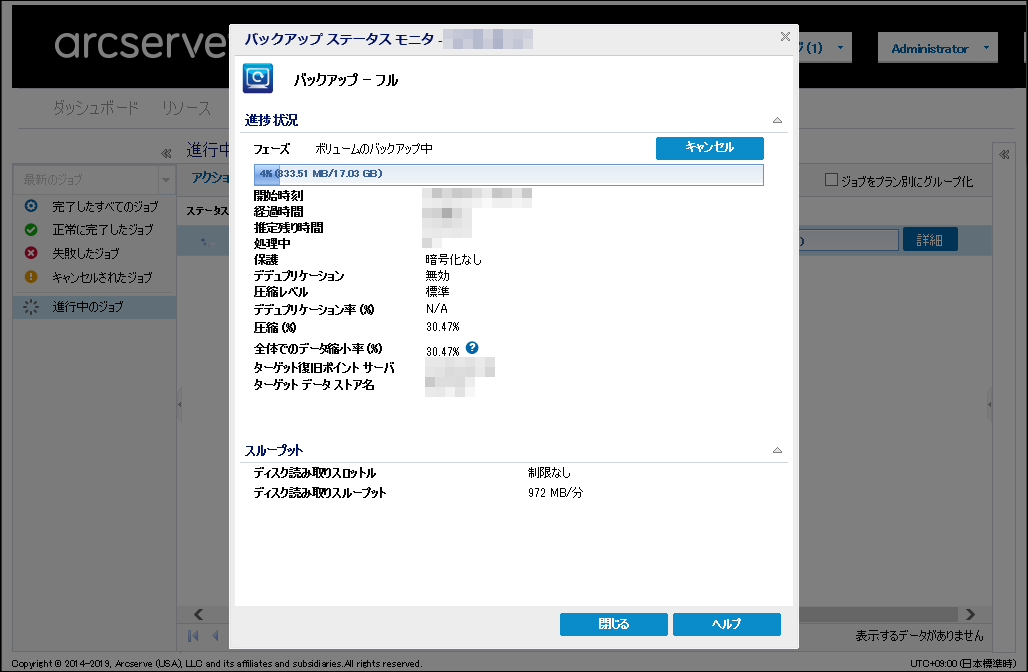Select 失敗したジョブ filter

pos(85,253)
